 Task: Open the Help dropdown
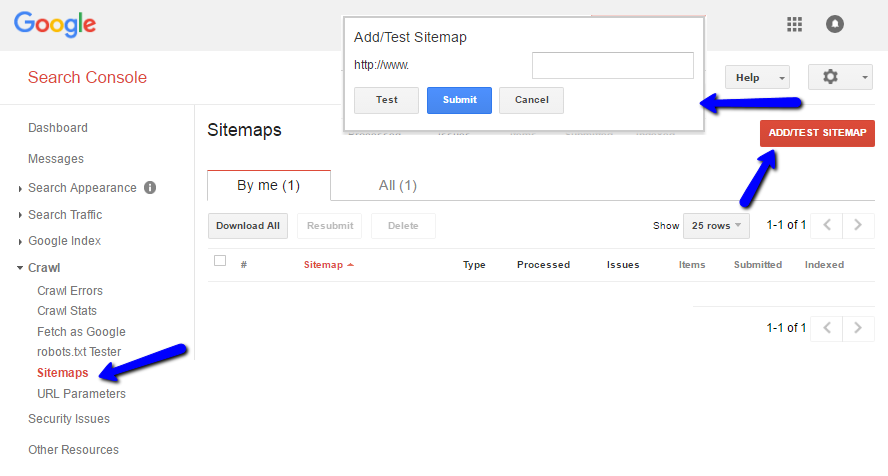[757, 78]
